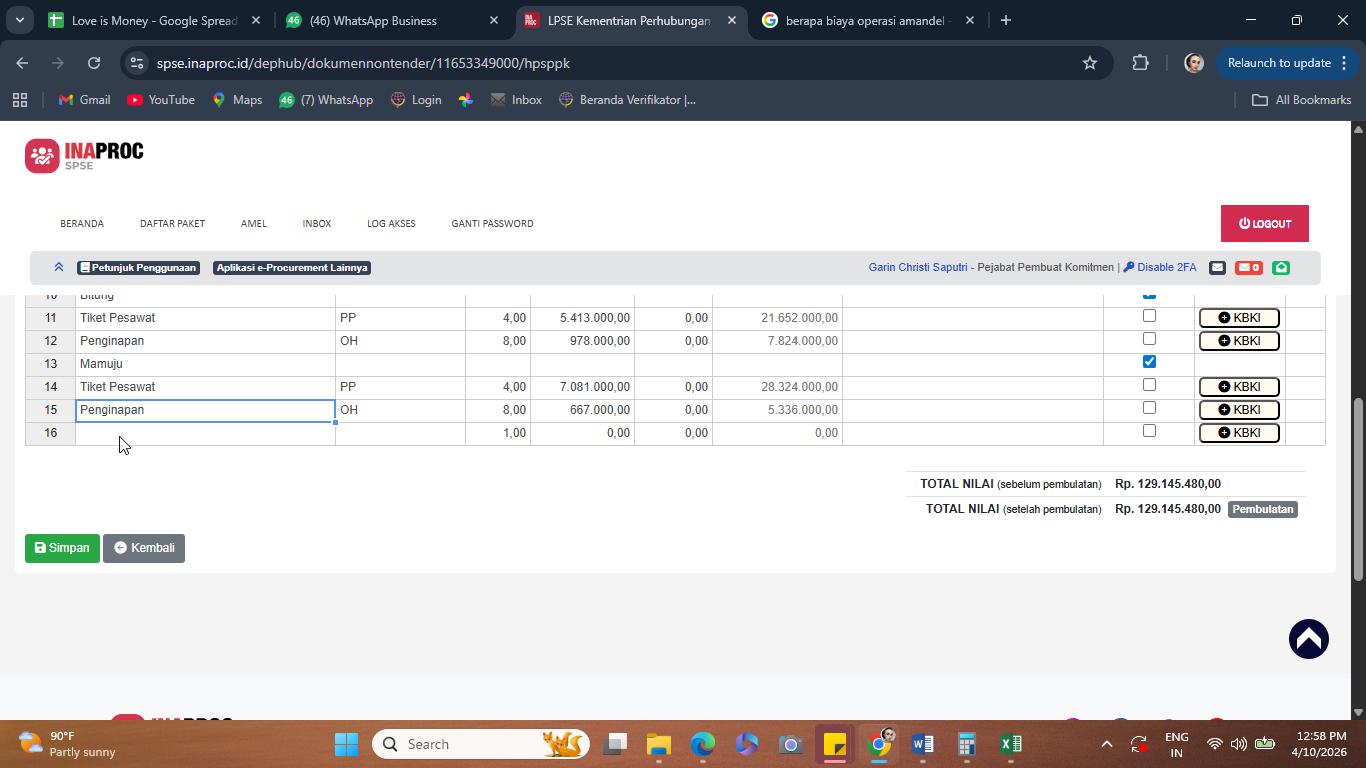This screenshot has width=1366, height=768.
Task: Click total 21.652.000,00 cell
Action: 777,318
